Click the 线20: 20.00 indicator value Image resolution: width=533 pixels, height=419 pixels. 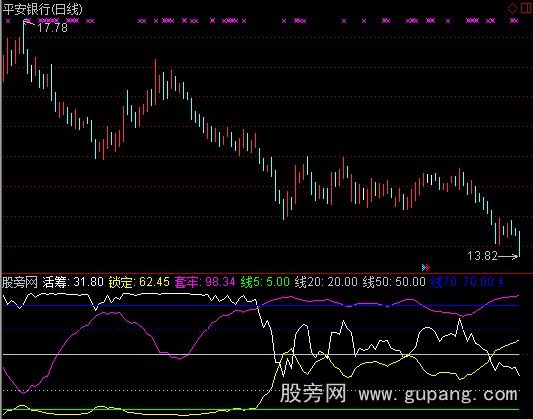tap(326, 282)
